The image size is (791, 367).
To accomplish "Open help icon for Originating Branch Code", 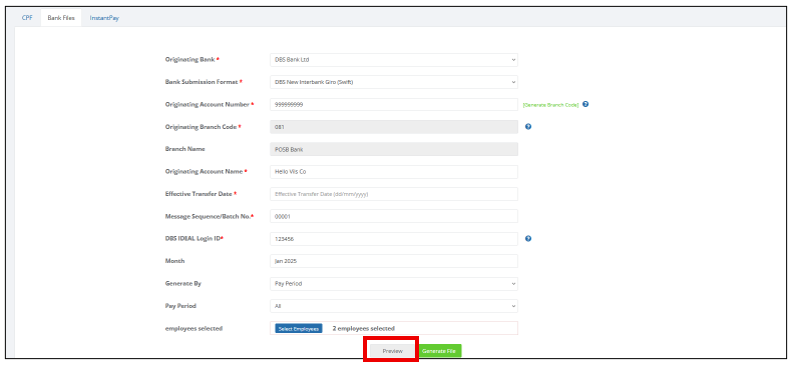I will pos(528,127).
